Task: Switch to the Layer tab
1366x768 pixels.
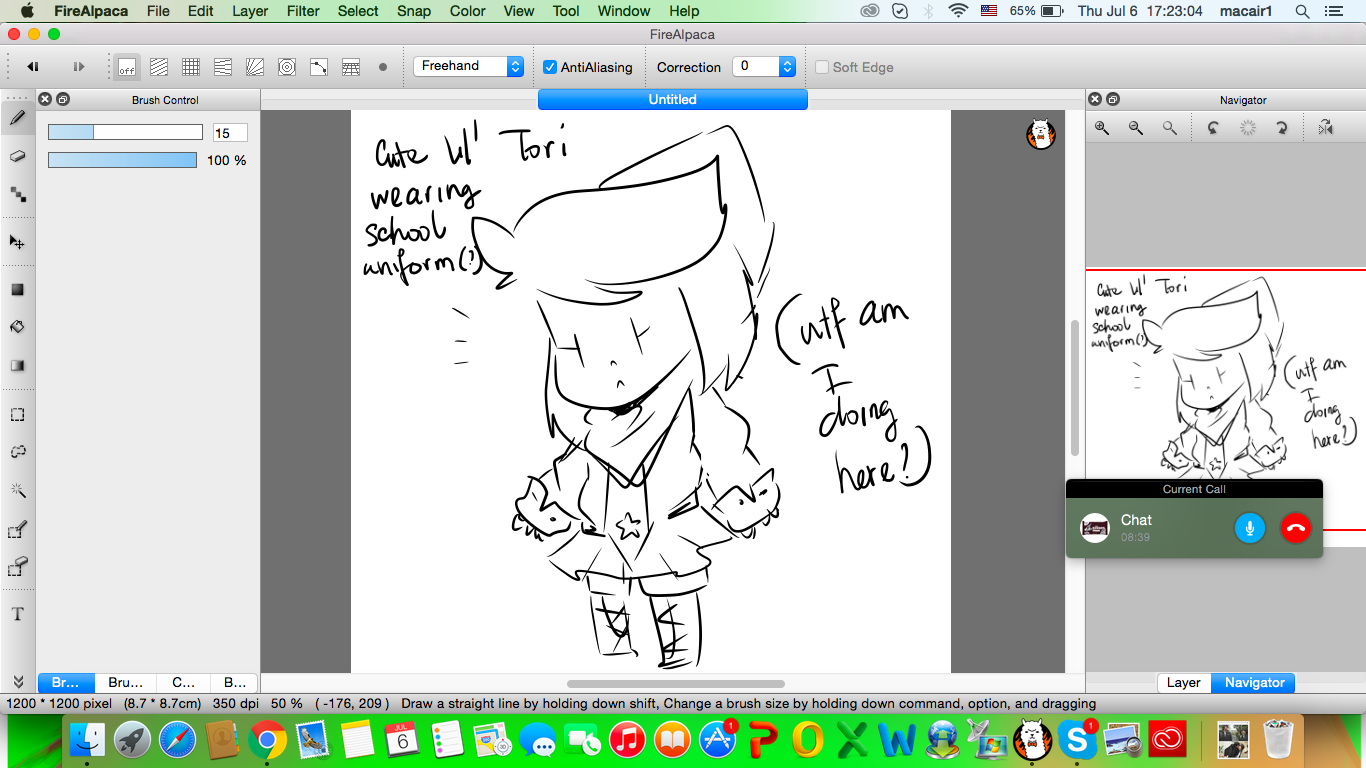Action: click(x=1183, y=683)
